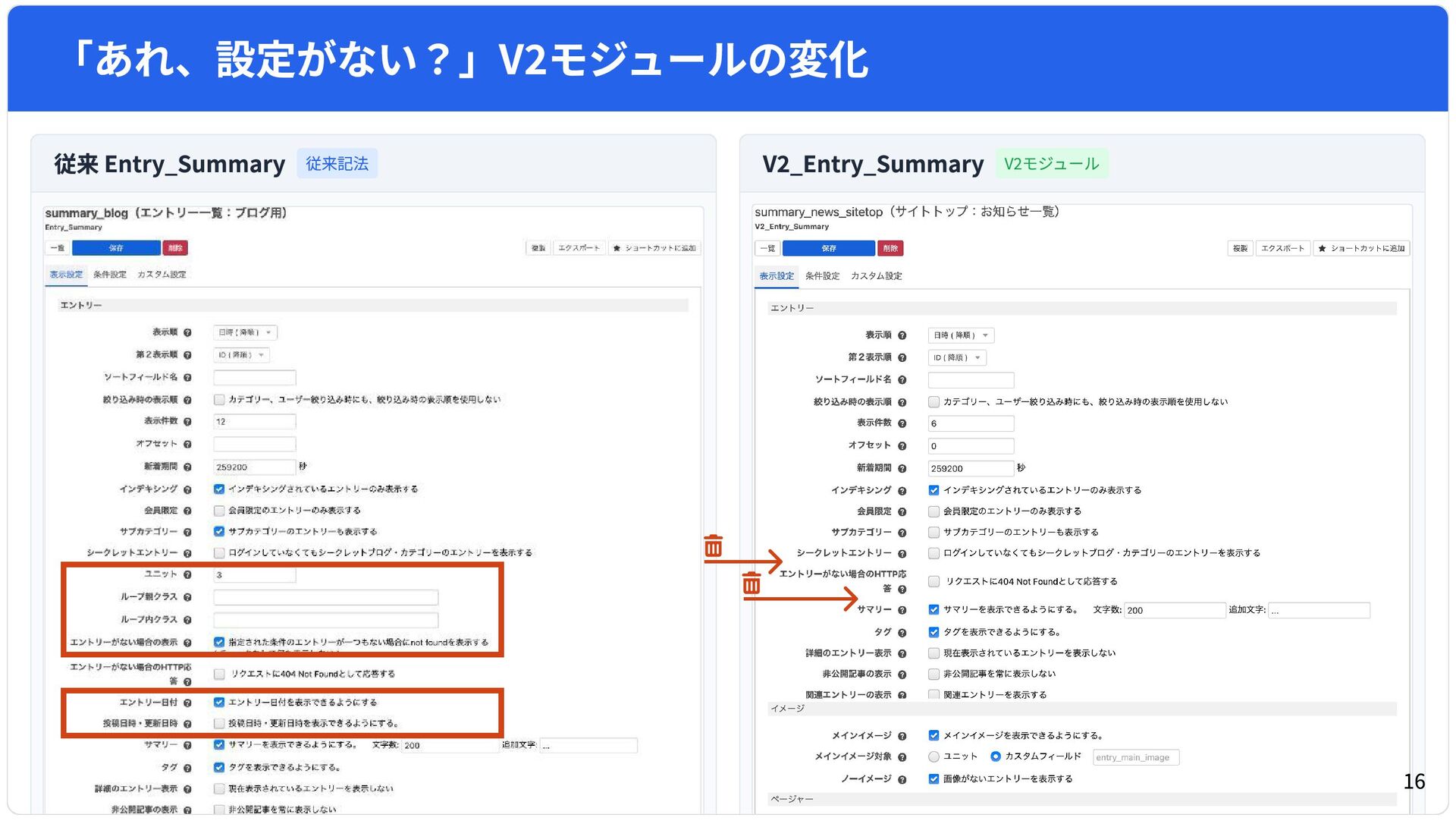Open right-panel 第2表示順 ID(降順) dropdown
The height and width of the screenshot is (824, 1456).
[x=957, y=358]
